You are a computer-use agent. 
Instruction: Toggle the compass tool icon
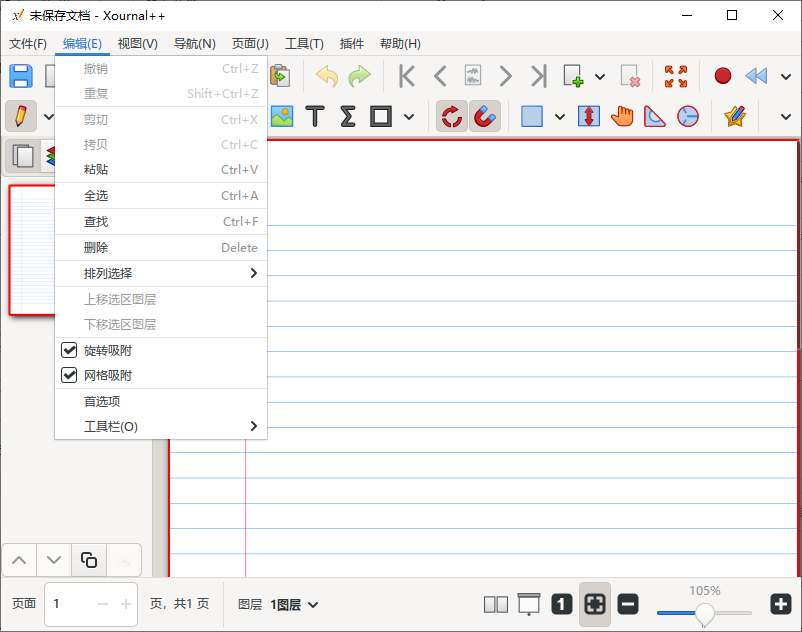pos(688,116)
